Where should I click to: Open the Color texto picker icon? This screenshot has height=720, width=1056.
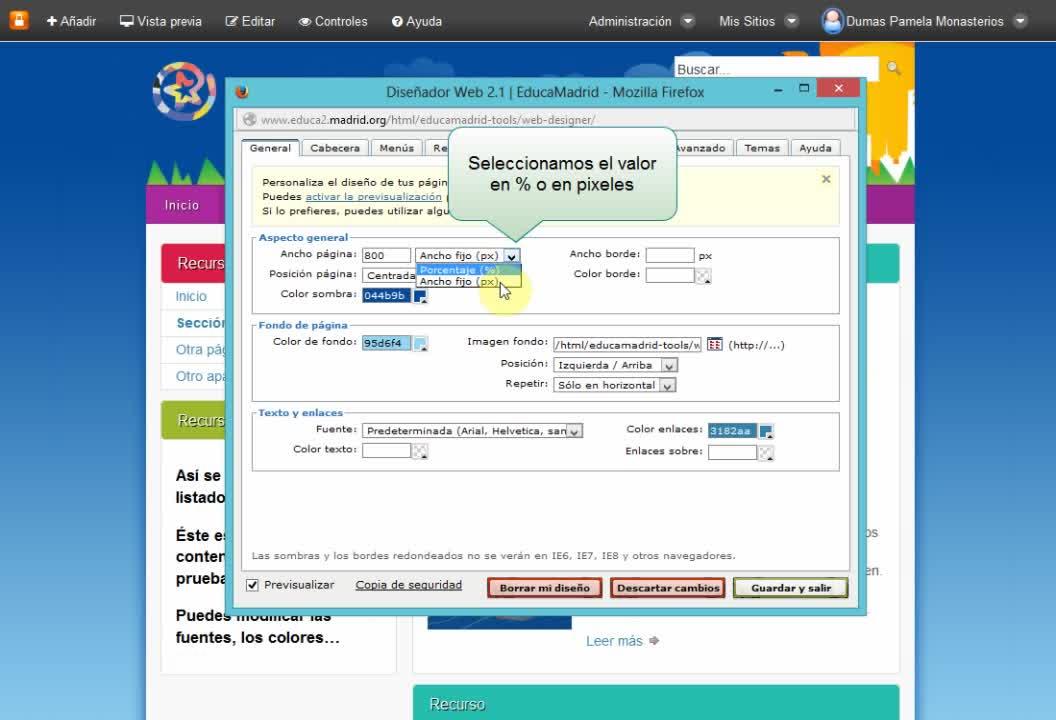(x=420, y=451)
